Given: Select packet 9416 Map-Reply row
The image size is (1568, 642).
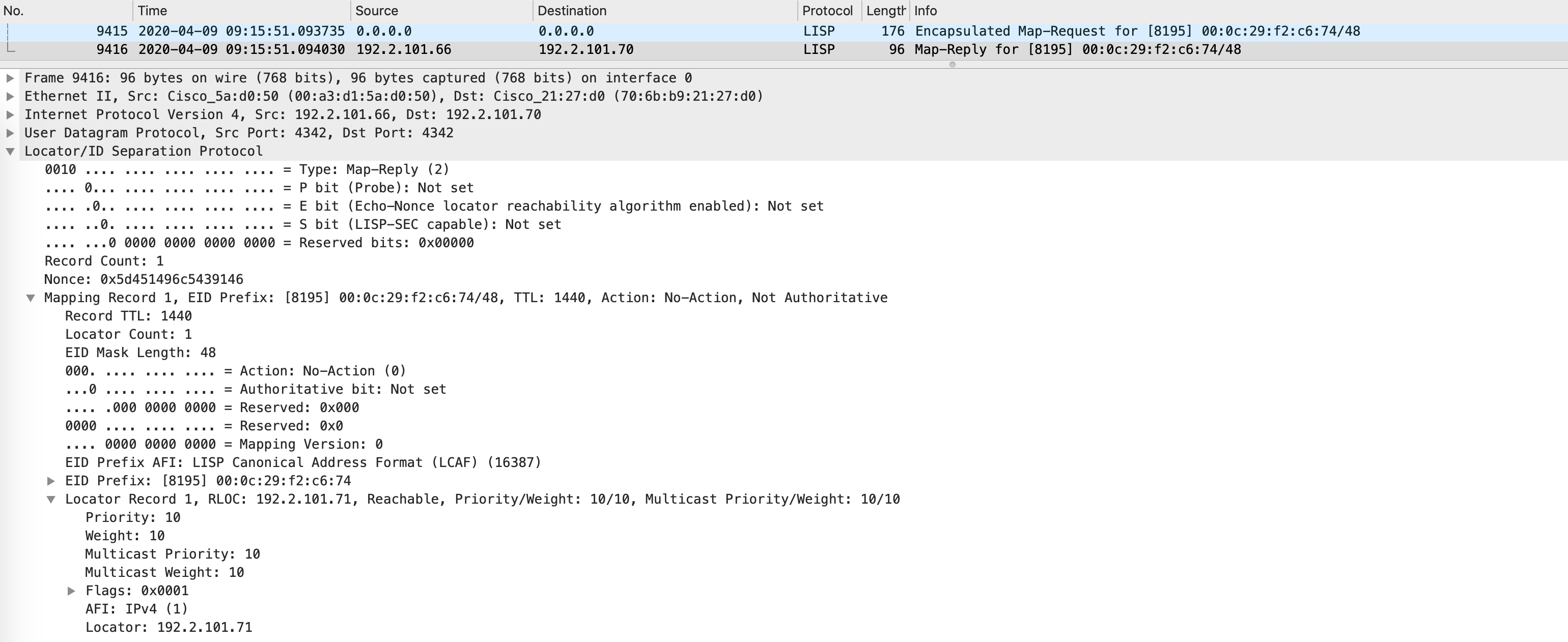Looking at the screenshot, I should coord(784,49).
